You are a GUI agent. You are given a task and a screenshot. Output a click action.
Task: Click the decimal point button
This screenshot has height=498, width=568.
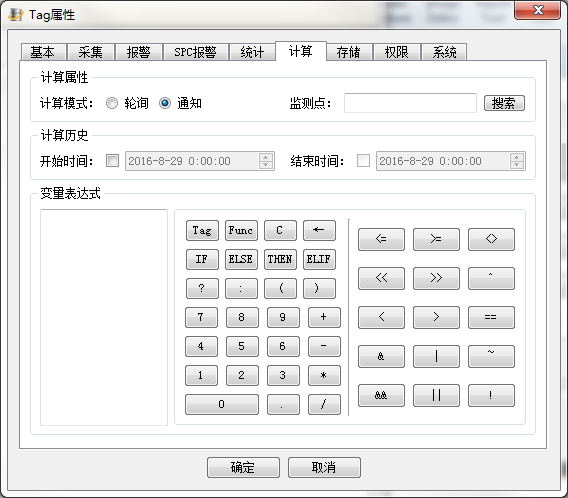click(283, 404)
